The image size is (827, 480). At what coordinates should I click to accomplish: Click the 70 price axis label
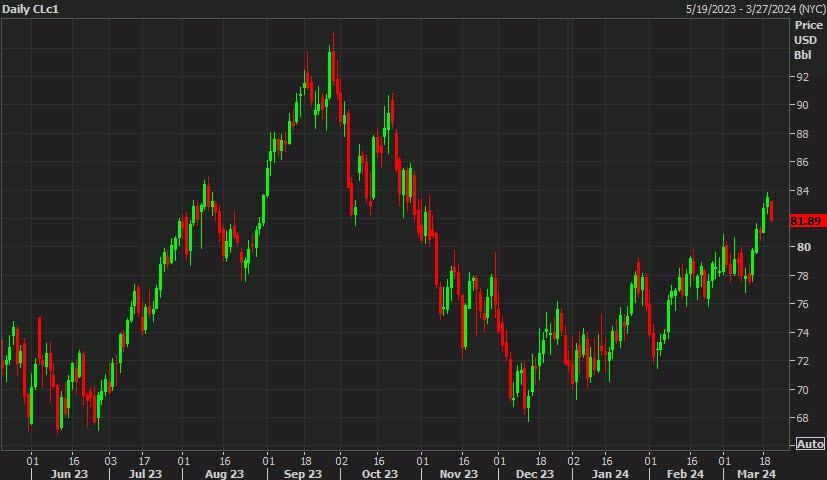click(802, 390)
